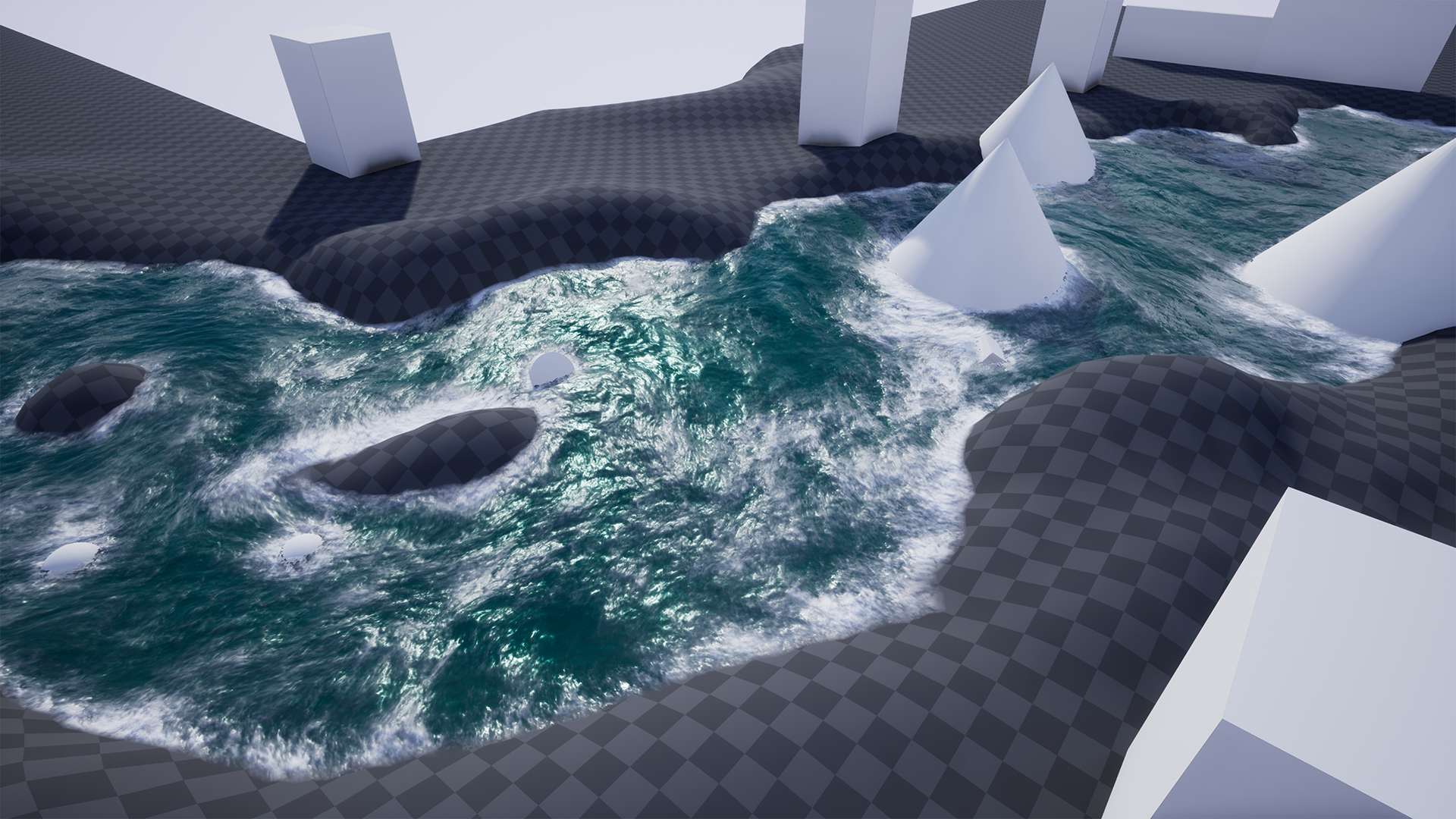Image resolution: width=1456 pixels, height=819 pixels.
Task: Click the white sphere below the long rock
Action: [301, 546]
